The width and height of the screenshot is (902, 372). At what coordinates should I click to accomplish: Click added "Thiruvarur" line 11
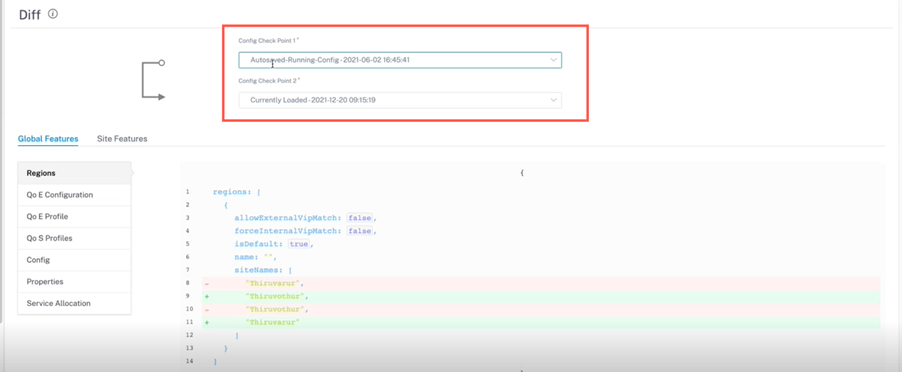tap(541, 323)
